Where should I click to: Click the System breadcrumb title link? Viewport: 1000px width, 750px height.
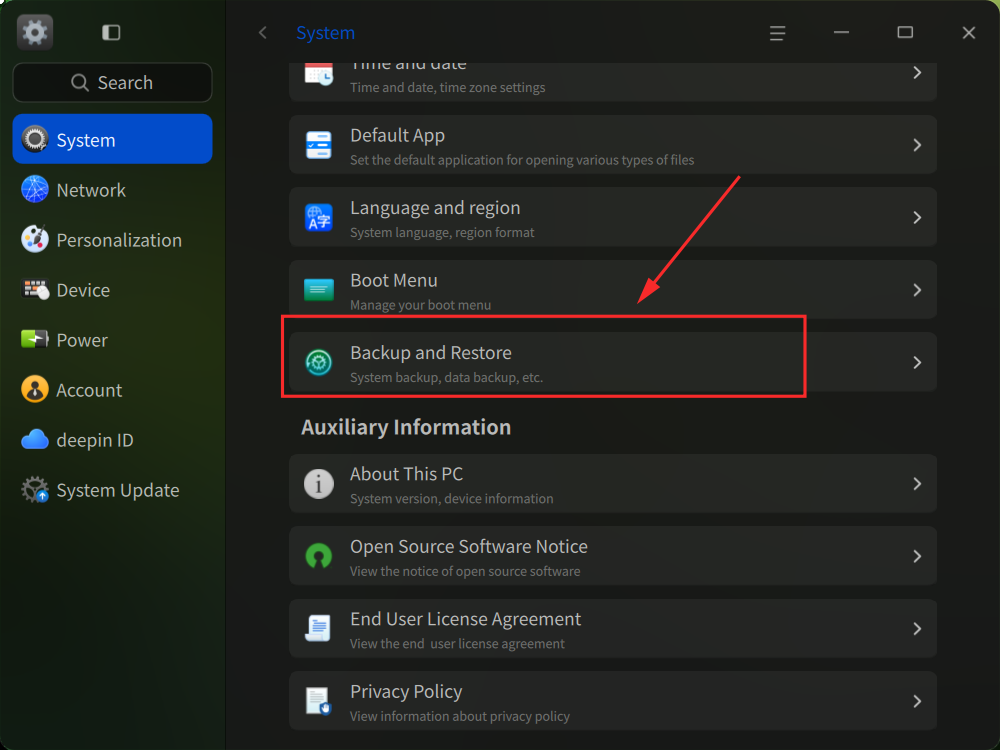coord(325,33)
